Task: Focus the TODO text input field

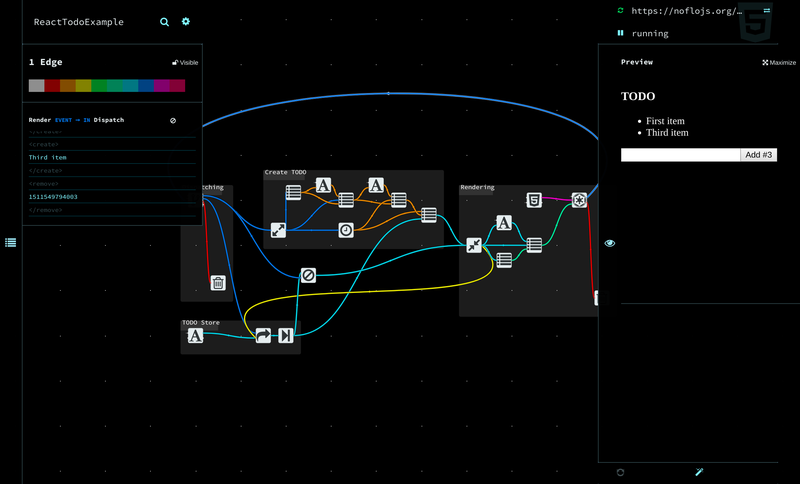Action: coord(680,155)
